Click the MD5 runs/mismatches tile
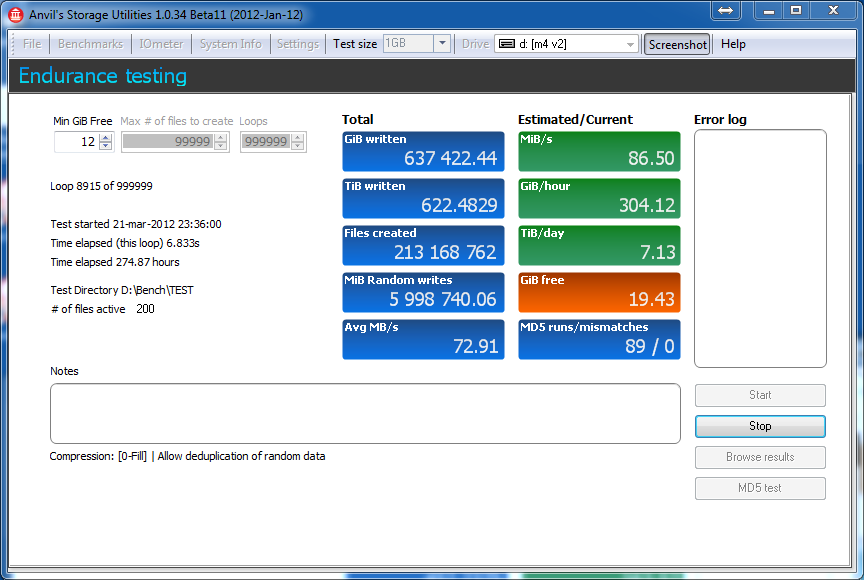 tap(600, 339)
